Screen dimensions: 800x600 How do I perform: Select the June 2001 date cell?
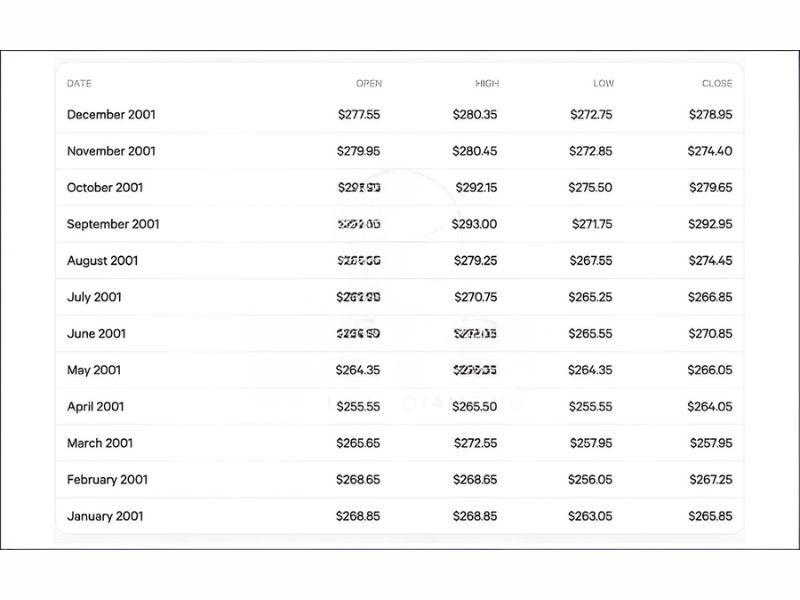(x=96, y=334)
